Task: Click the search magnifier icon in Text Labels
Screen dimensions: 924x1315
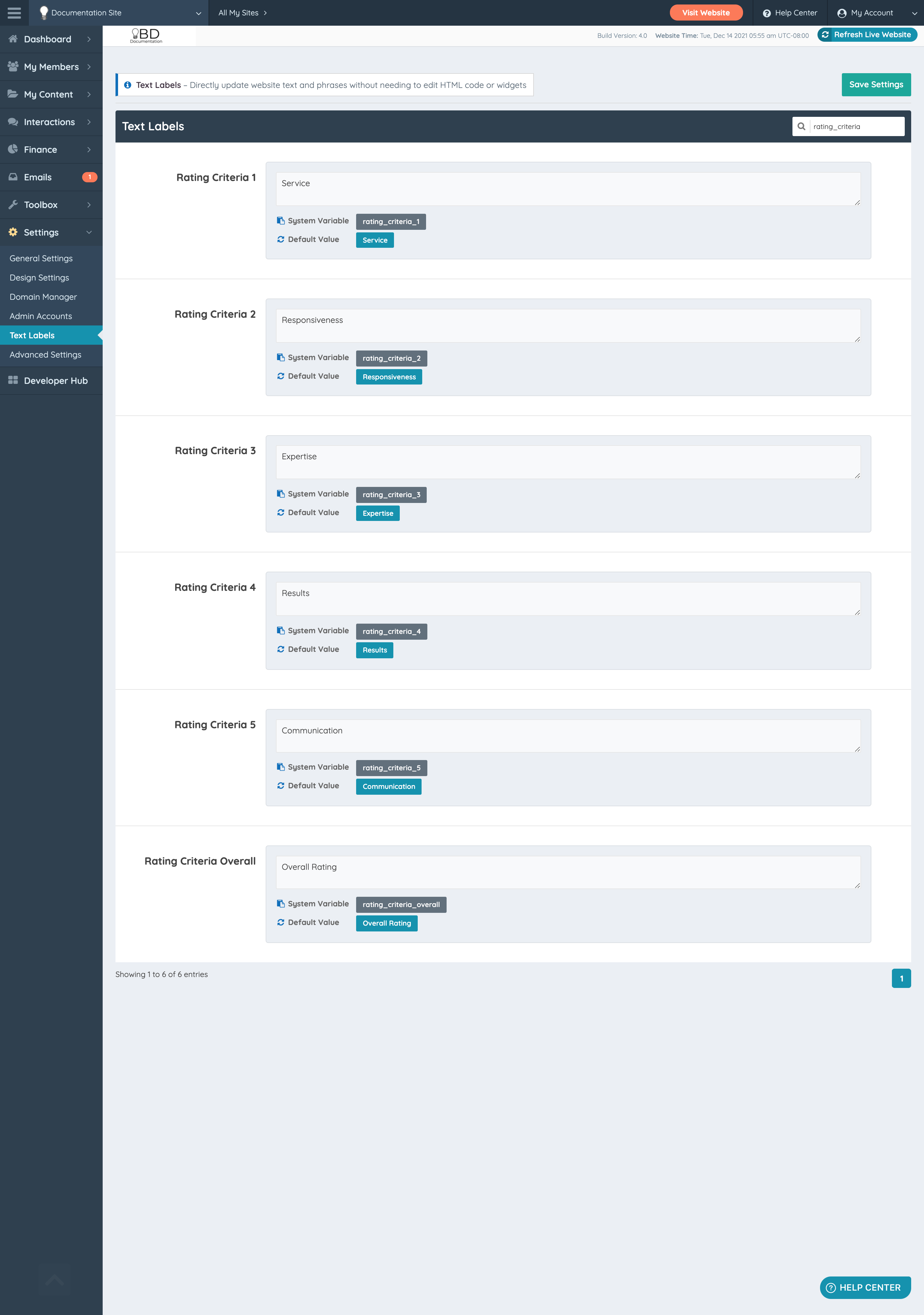Action: (801, 126)
